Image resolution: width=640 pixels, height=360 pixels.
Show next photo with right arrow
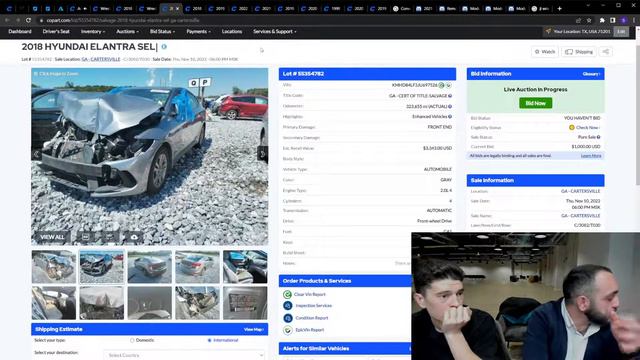click(x=262, y=154)
